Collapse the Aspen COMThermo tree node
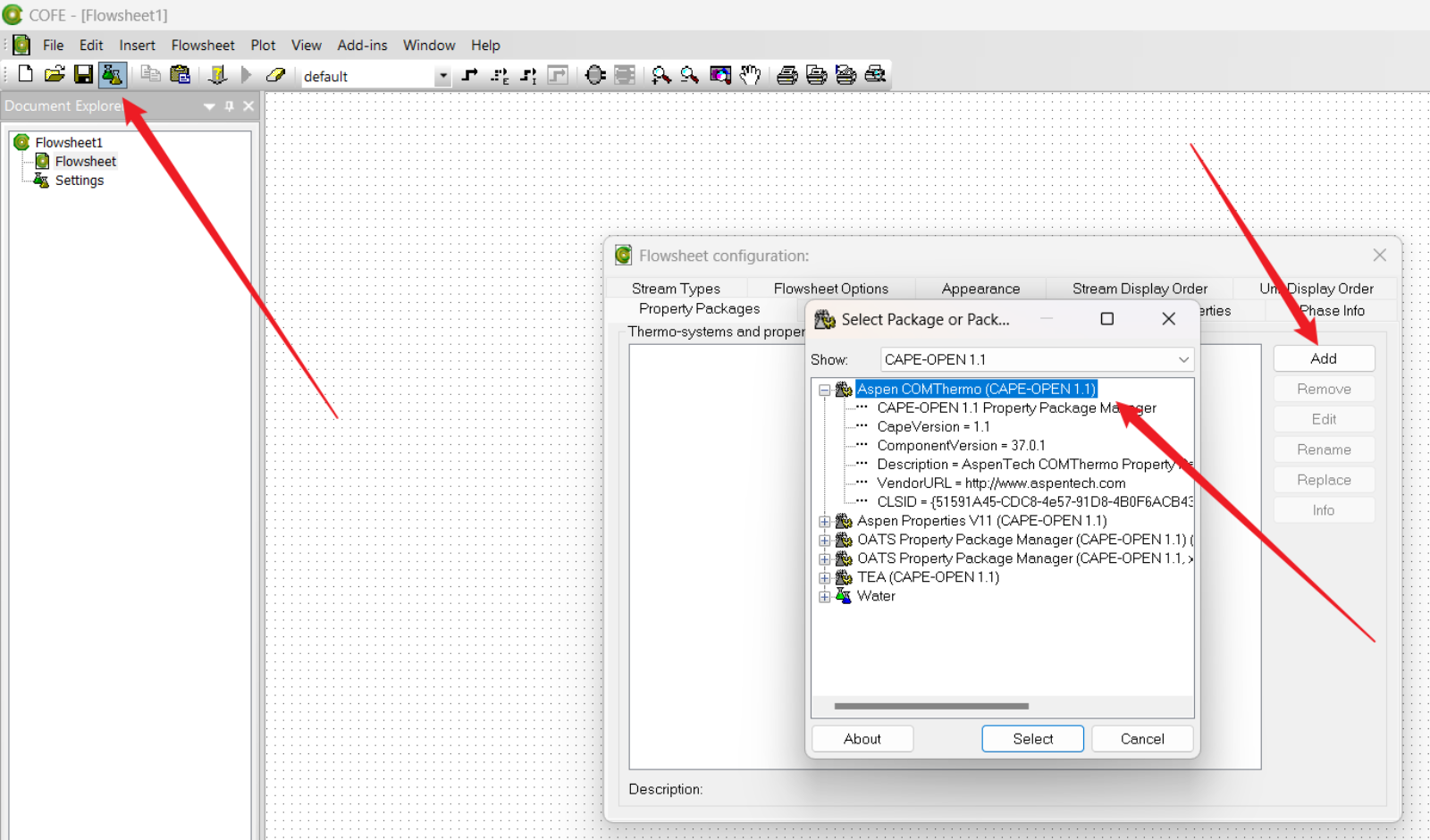 [x=824, y=390]
